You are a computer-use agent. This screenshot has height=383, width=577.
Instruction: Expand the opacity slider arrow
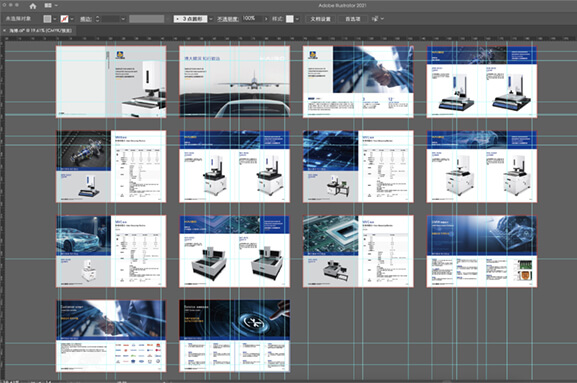pos(266,19)
